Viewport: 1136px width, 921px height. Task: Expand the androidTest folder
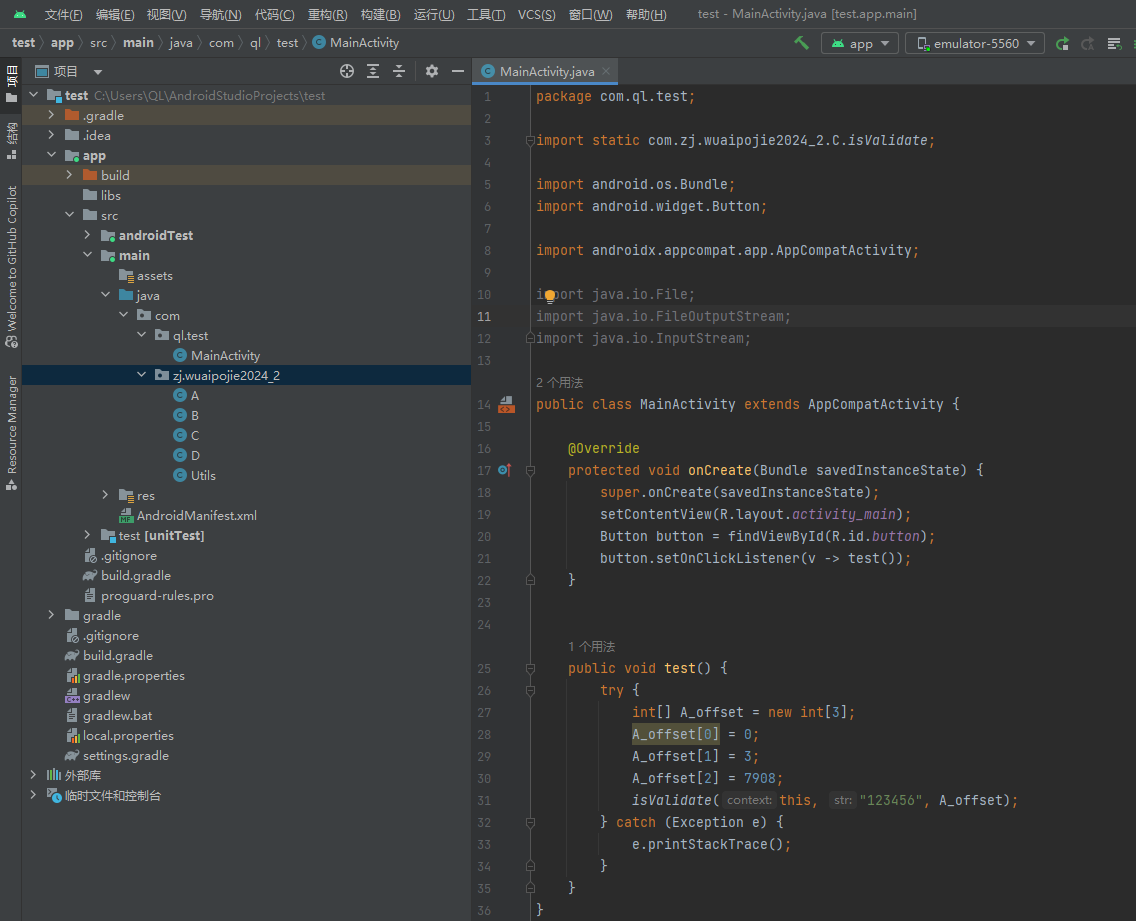pyautogui.click(x=87, y=235)
